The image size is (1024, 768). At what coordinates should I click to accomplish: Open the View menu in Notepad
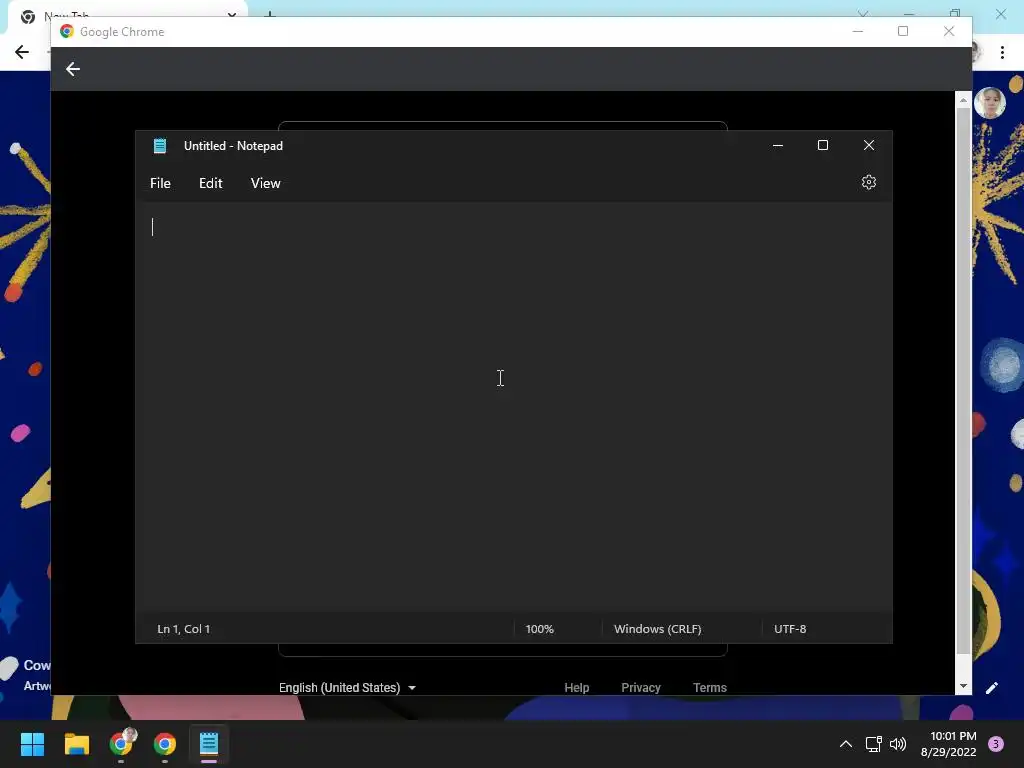[265, 184]
